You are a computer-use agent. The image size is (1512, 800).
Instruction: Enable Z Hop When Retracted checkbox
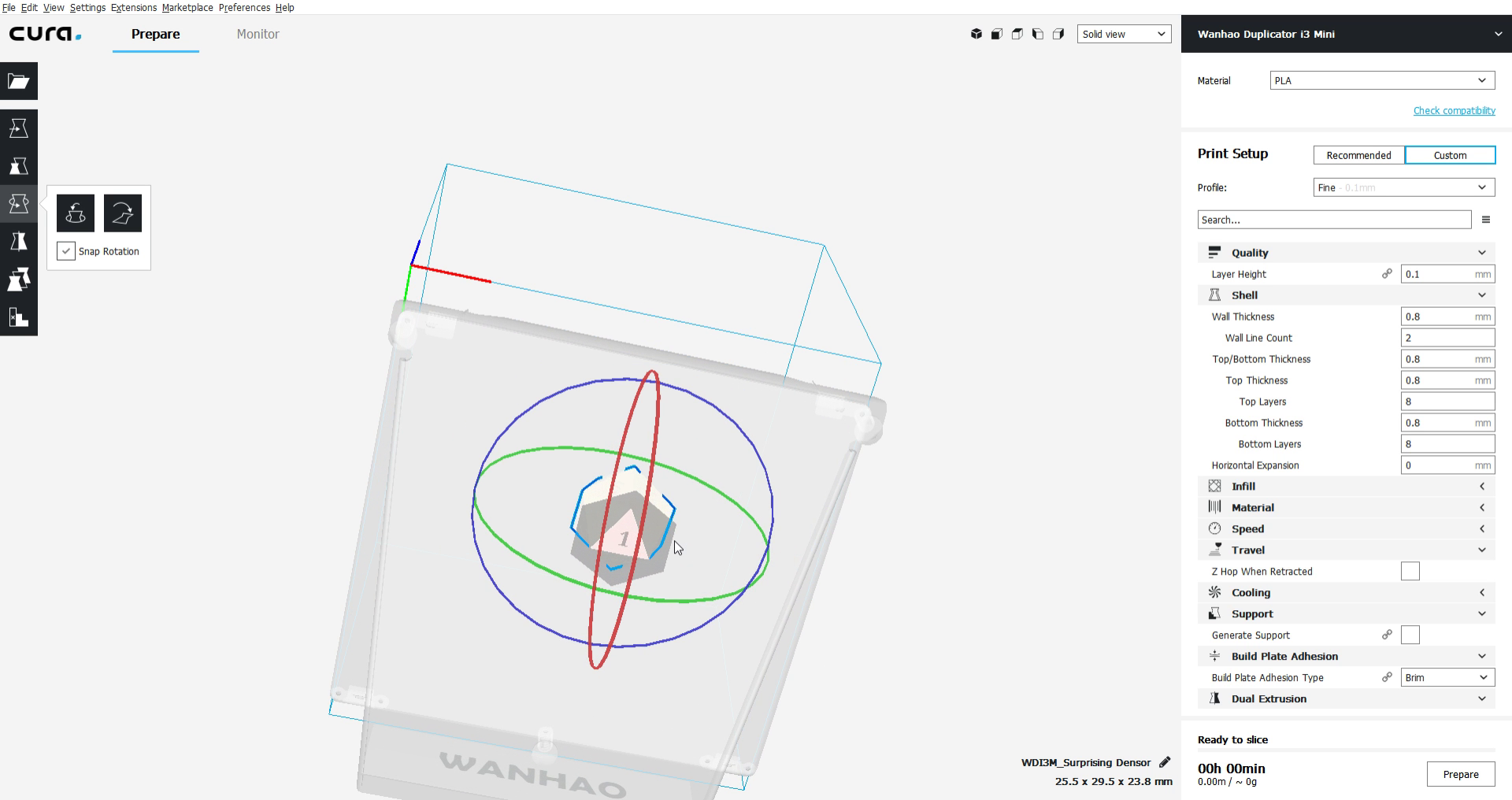coord(1410,572)
